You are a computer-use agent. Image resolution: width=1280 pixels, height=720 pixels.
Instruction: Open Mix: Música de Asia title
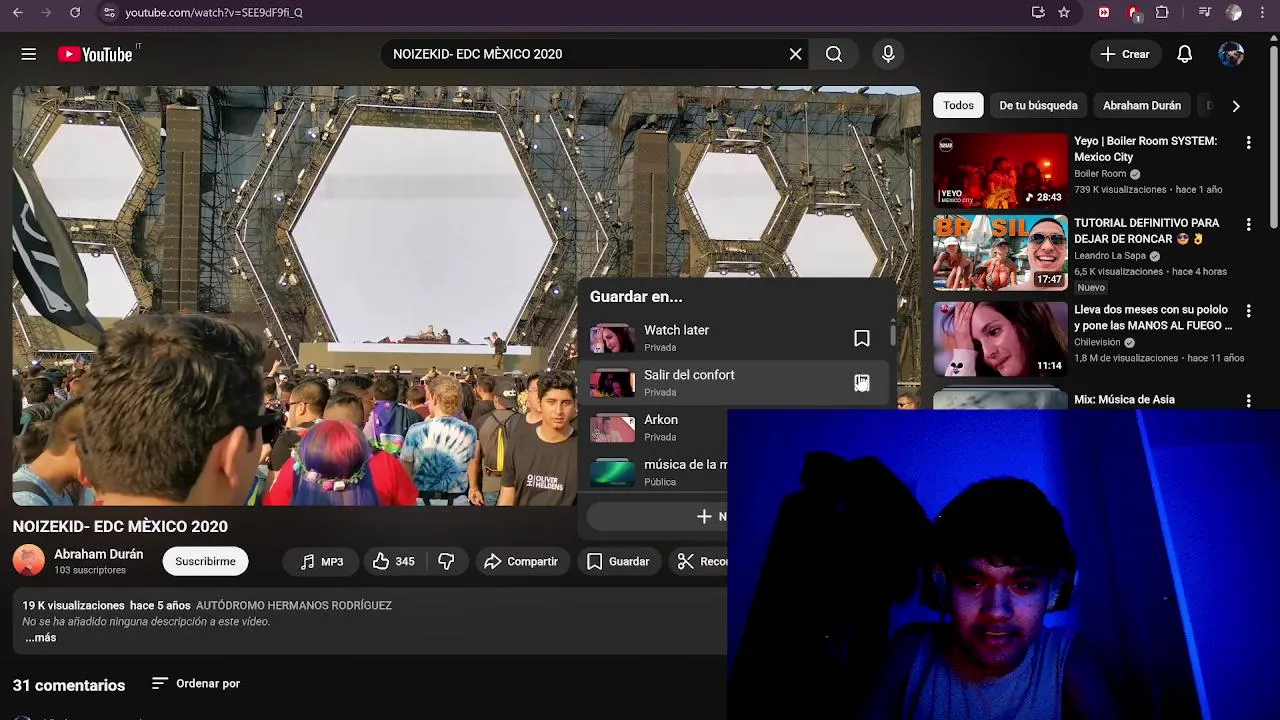coord(1124,399)
